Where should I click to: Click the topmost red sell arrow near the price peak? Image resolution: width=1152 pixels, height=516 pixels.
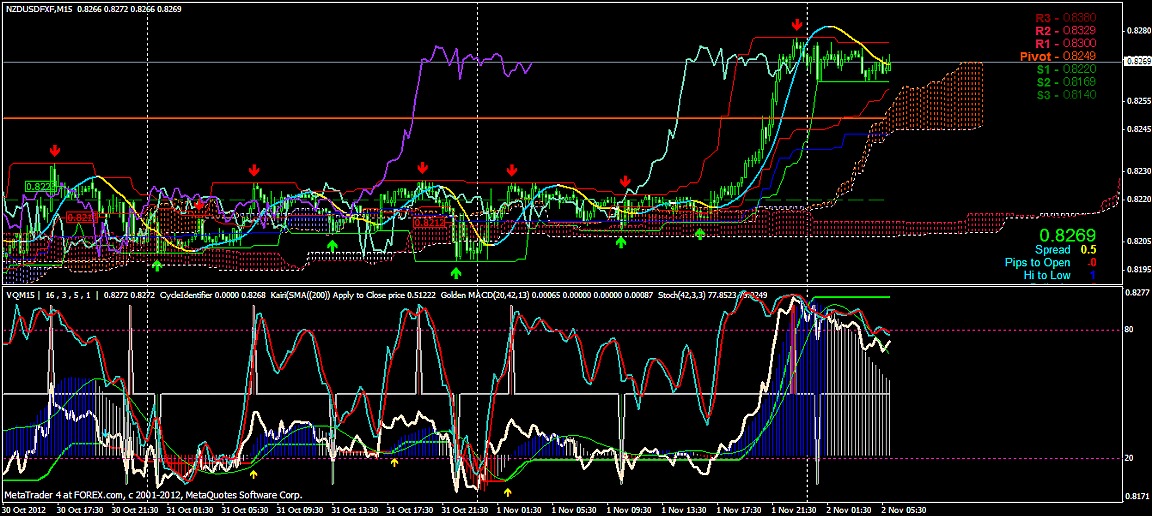[797, 24]
